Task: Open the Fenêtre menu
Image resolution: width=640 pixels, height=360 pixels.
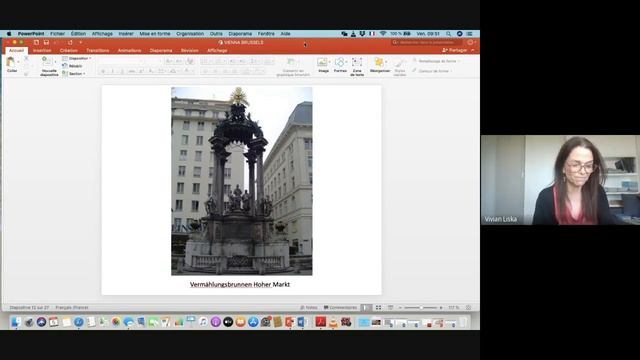Action: click(x=266, y=34)
